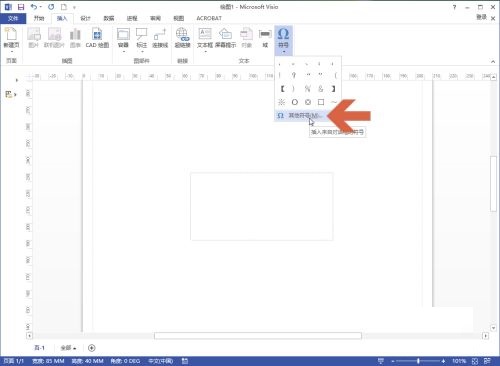Switch to the 审阅 (Review) ribbon tab
This screenshot has height=366, width=500.
(155, 18)
